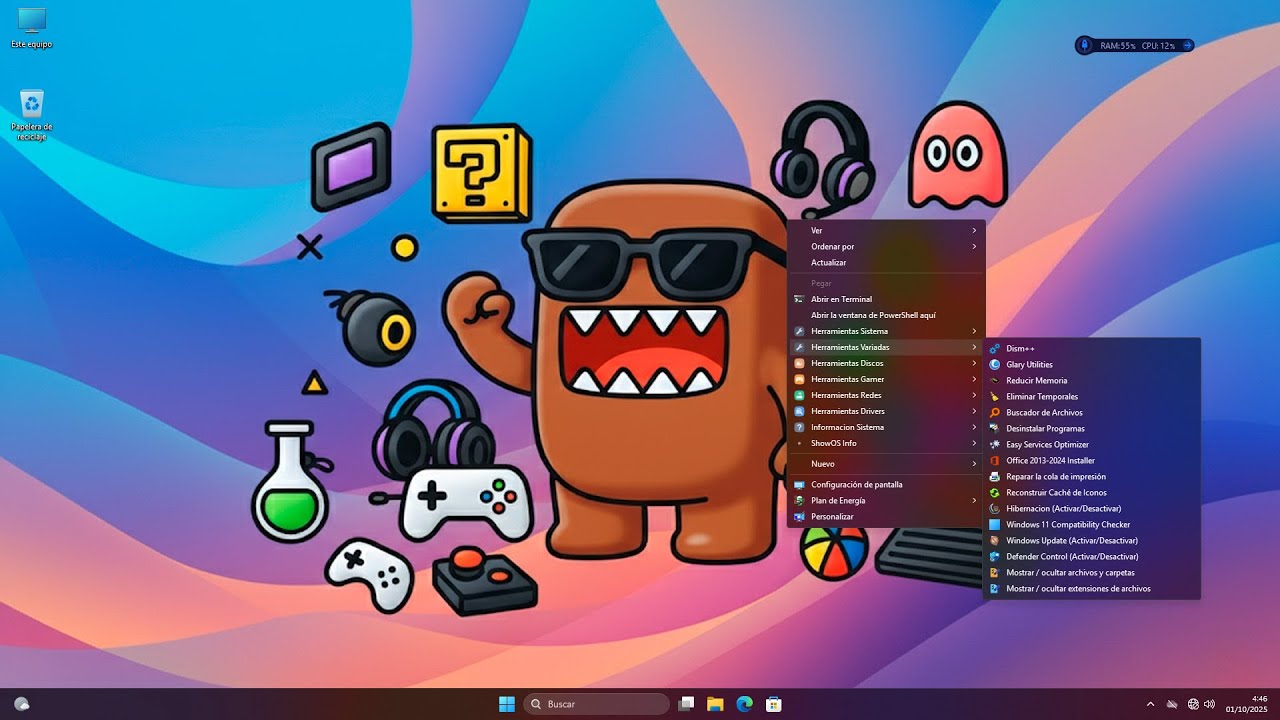
Task: Expand Informacion Sistema submenu
Action: coord(886,427)
